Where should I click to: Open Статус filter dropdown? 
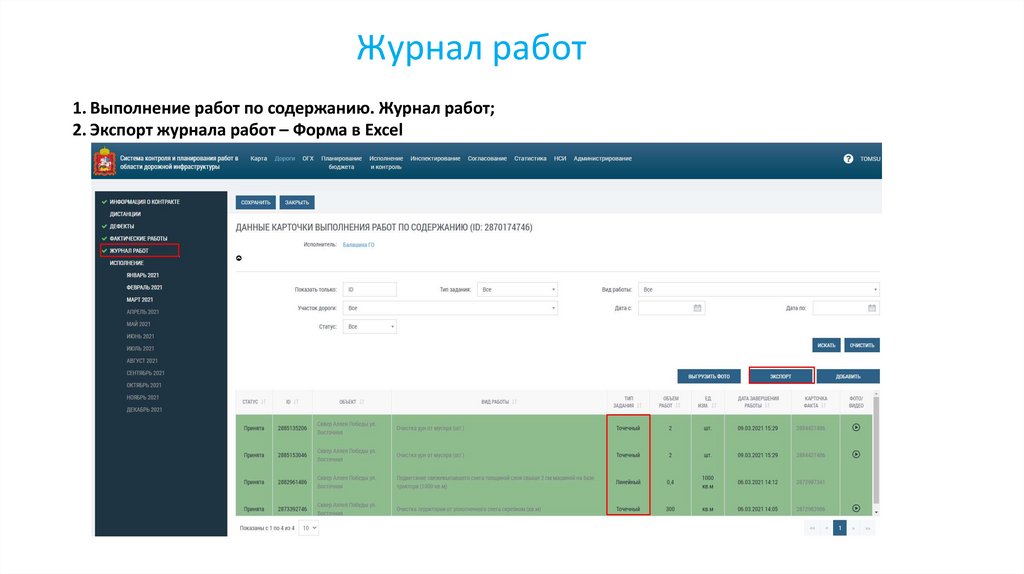(370, 327)
